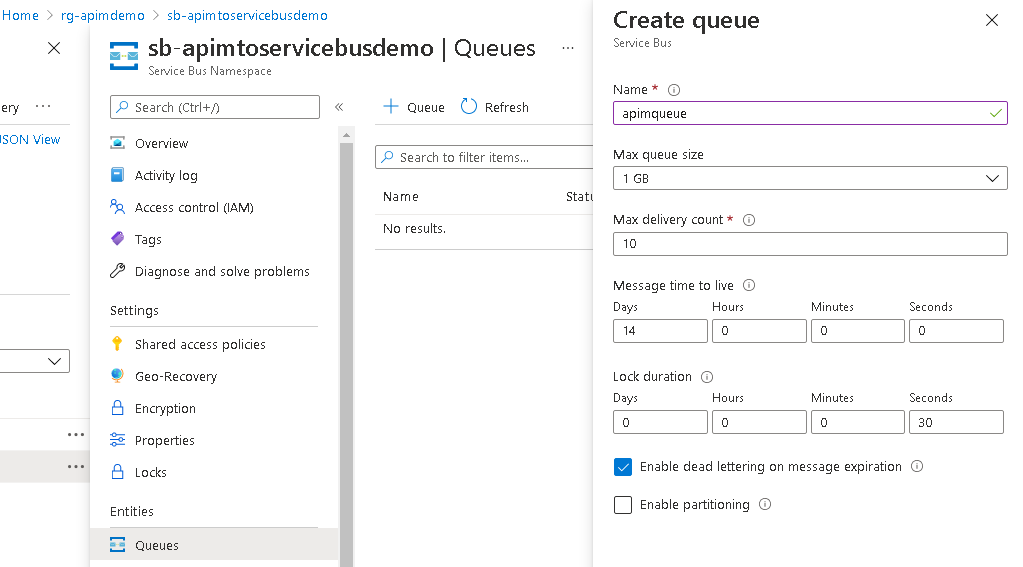Click the Name field info icon

coord(674,90)
